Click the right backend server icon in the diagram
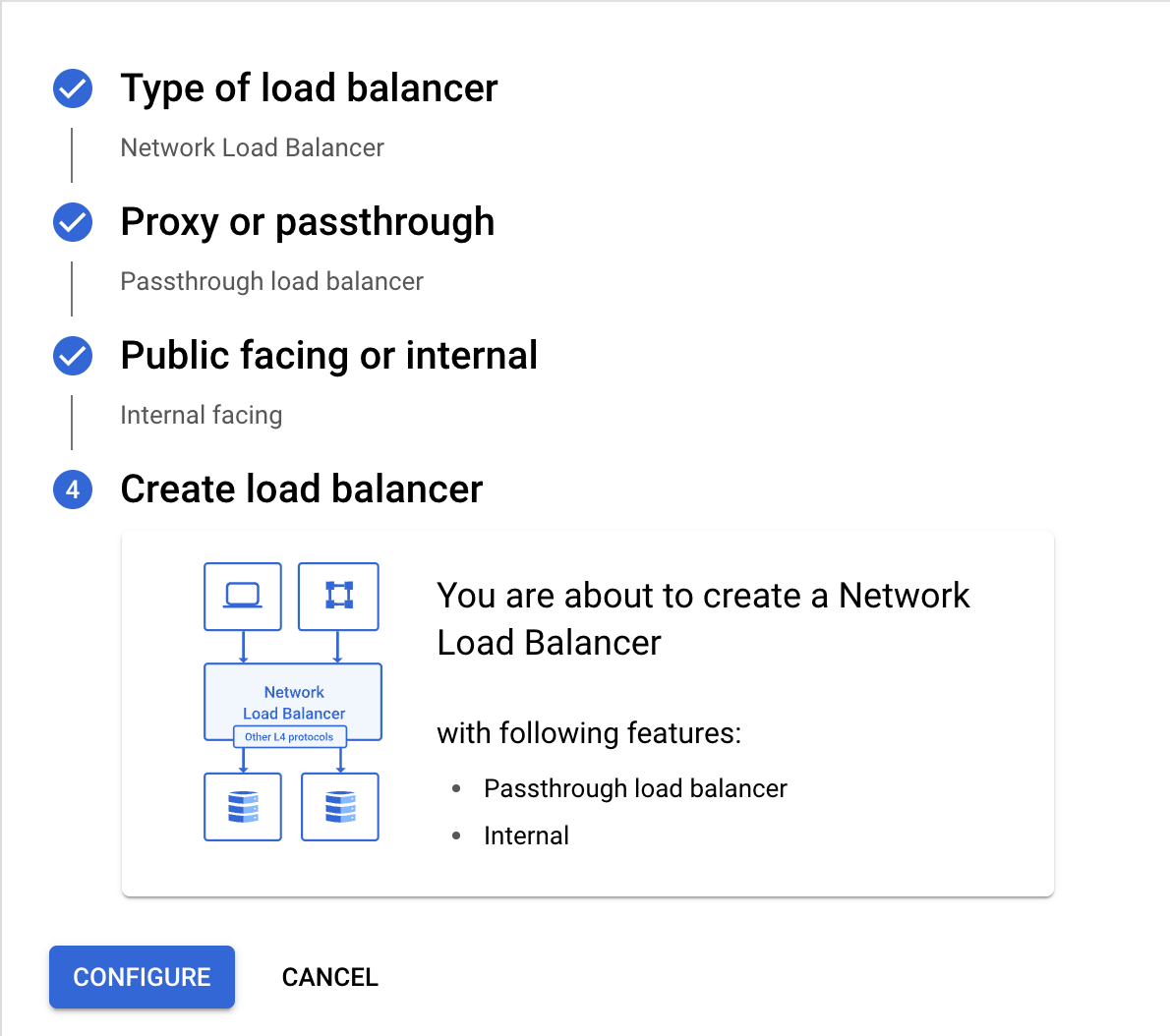 (340, 807)
